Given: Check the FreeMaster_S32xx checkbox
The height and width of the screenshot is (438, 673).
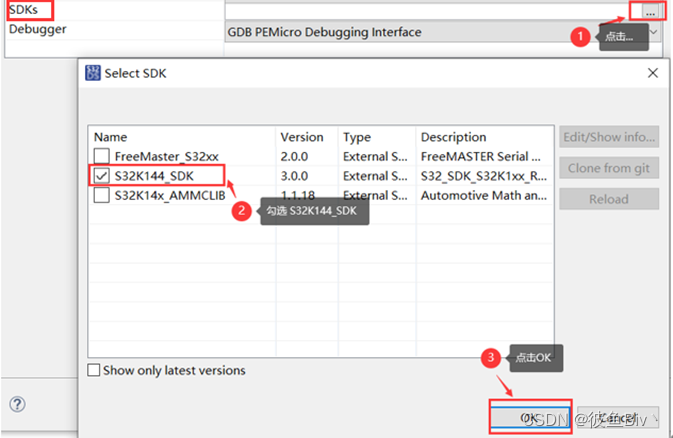Looking at the screenshot, I should (x=102, y=156).
